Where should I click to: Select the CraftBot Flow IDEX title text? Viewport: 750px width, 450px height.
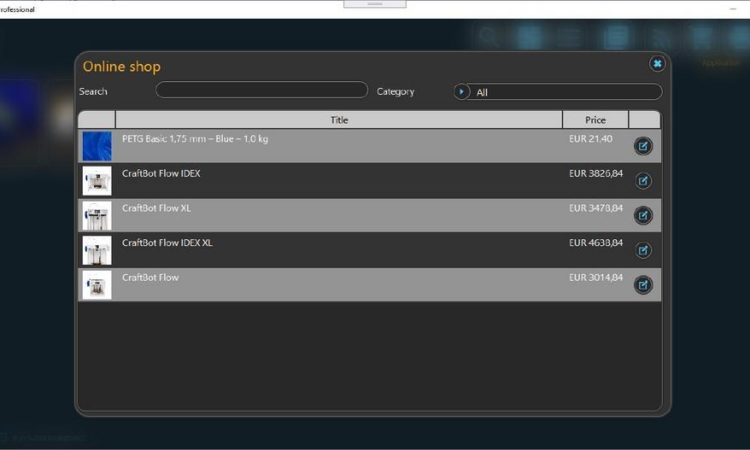(161, 174)
